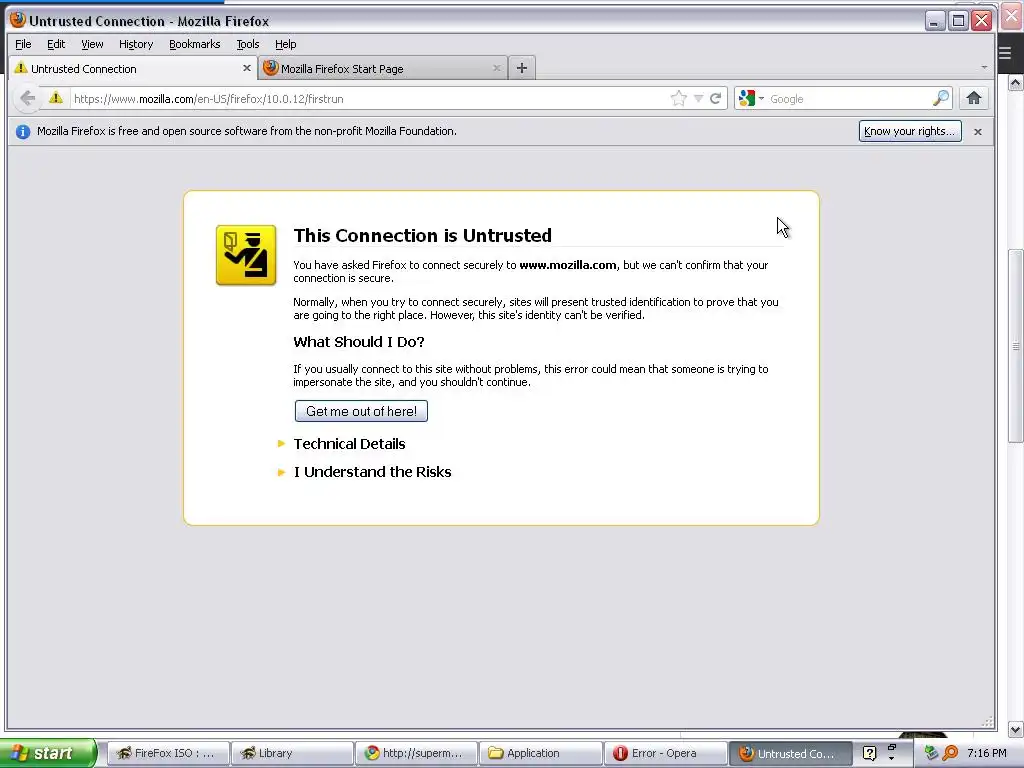Click the hamburger menu icon at right edge
This screenshot has width=1024, height=768.
[1005, 53]
